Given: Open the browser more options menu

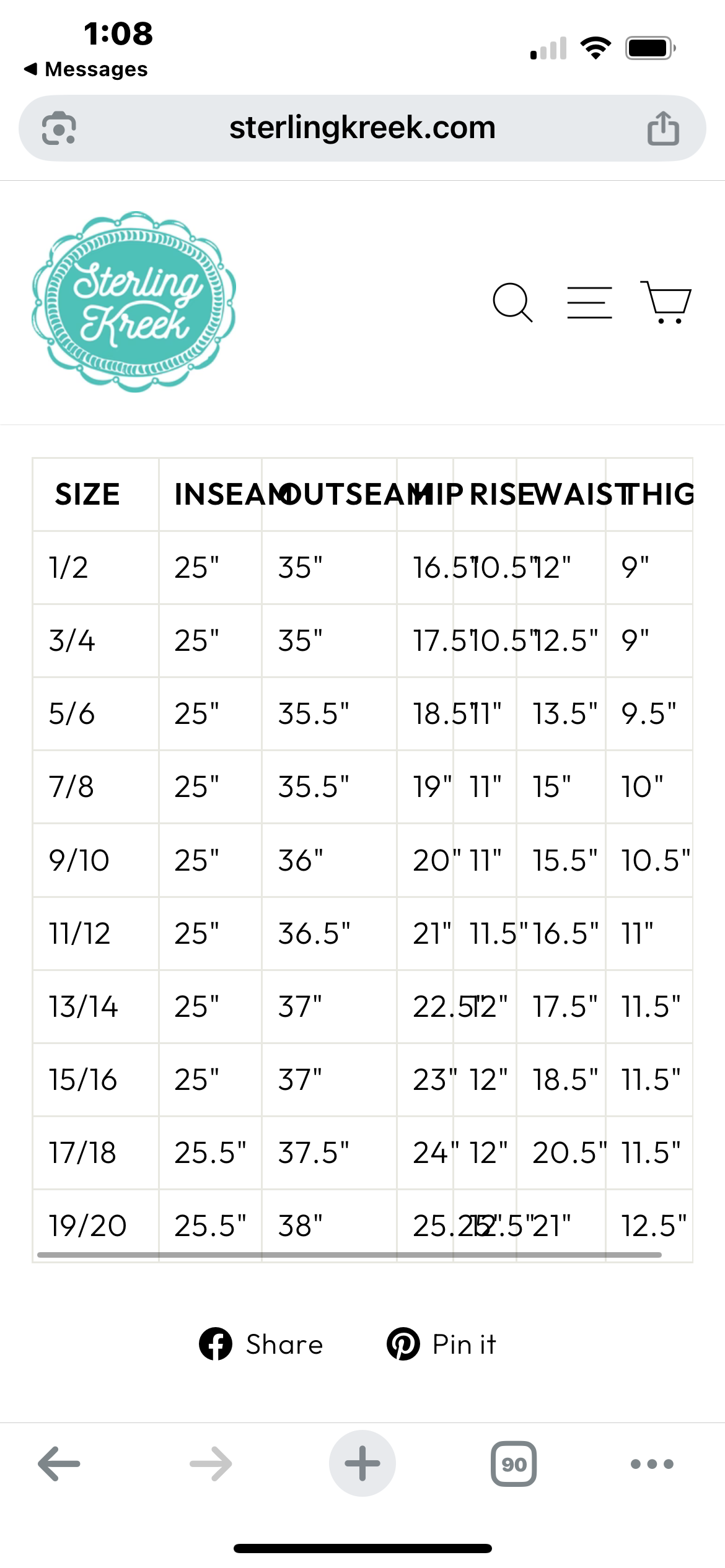Looking at the screenshot, I should 652,1464.
